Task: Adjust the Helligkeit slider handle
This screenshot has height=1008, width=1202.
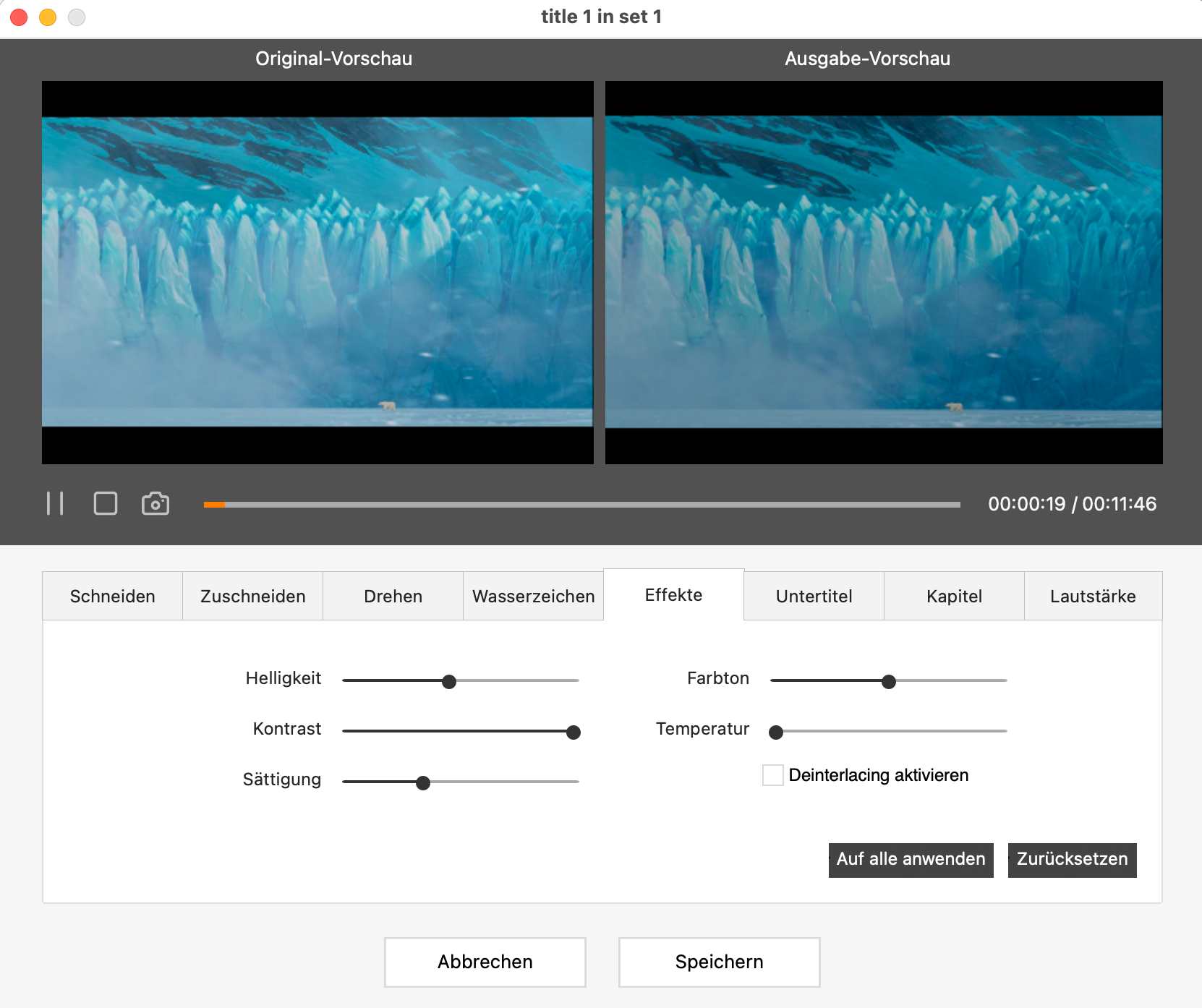Action: [449, 680]
